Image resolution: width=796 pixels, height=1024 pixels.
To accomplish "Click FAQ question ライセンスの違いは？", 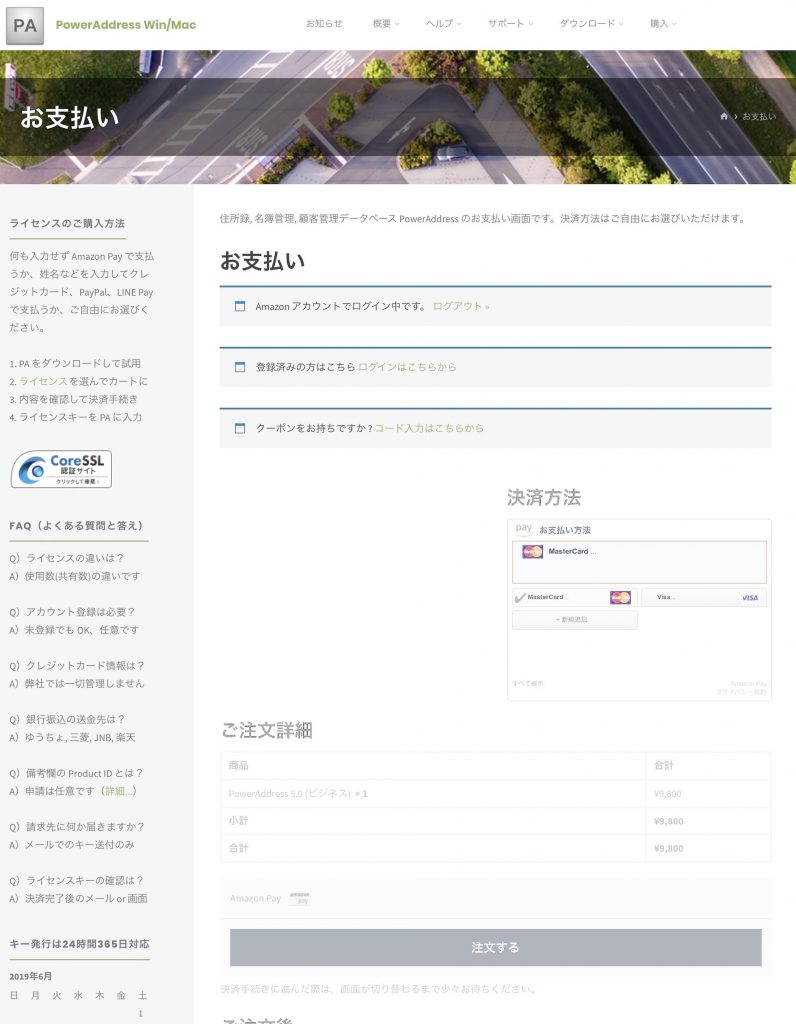I will (67, 558).
